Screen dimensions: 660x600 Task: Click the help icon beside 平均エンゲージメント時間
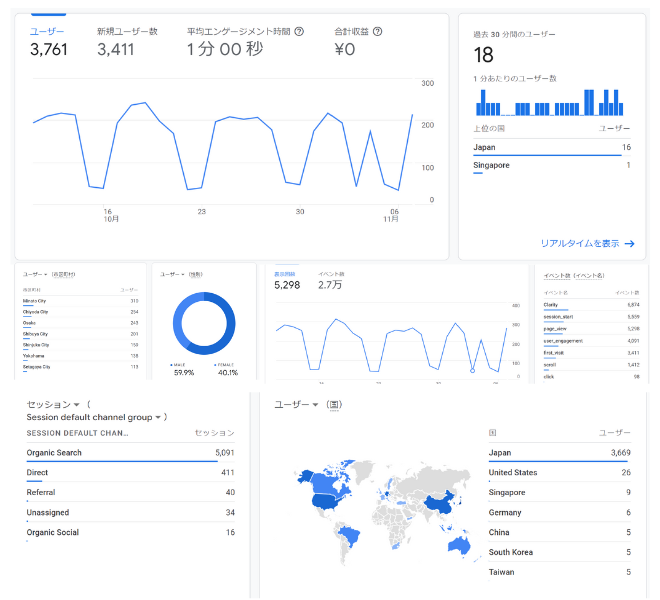[x=299, y=32]
